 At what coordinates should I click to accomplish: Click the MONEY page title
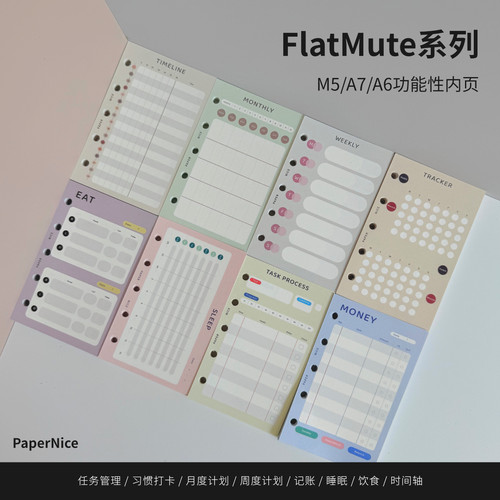tap(358, 314)
